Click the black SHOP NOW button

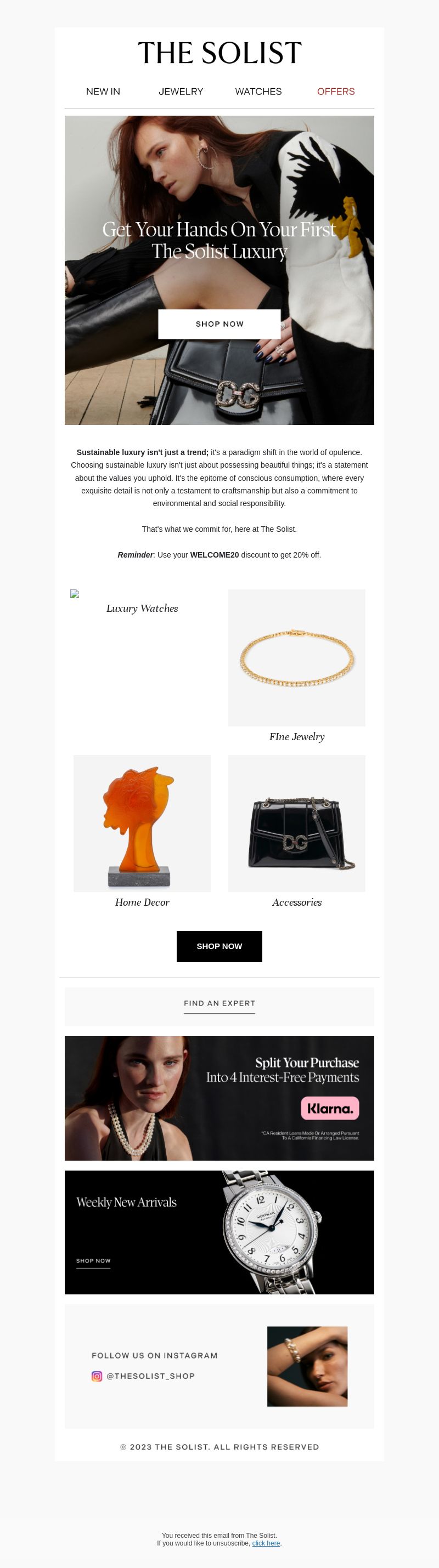click(219, 946)
